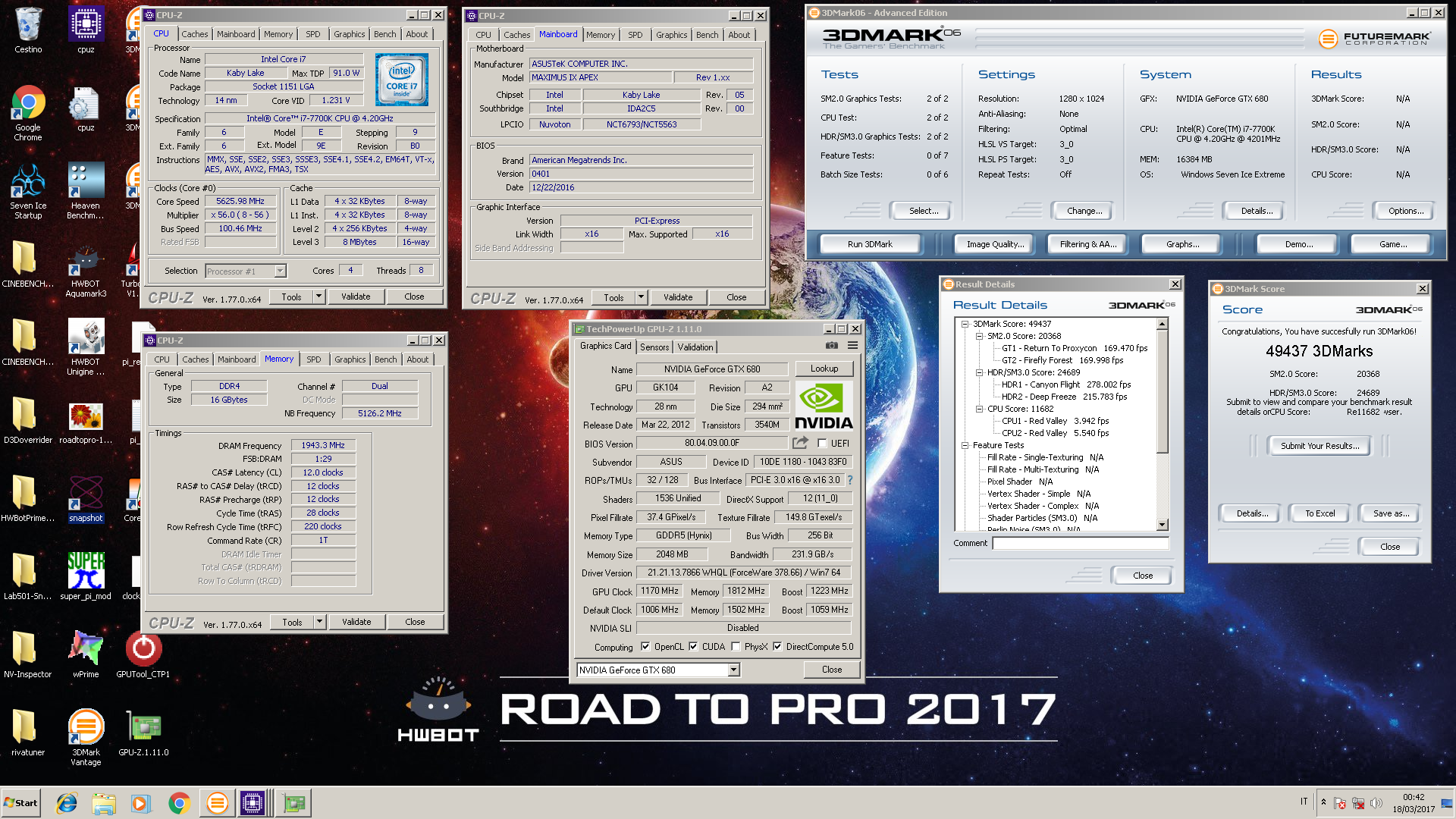Open Tools dropdown arrow in CPU-Z CPU window

pyautogui.click(x=318, y=297)
